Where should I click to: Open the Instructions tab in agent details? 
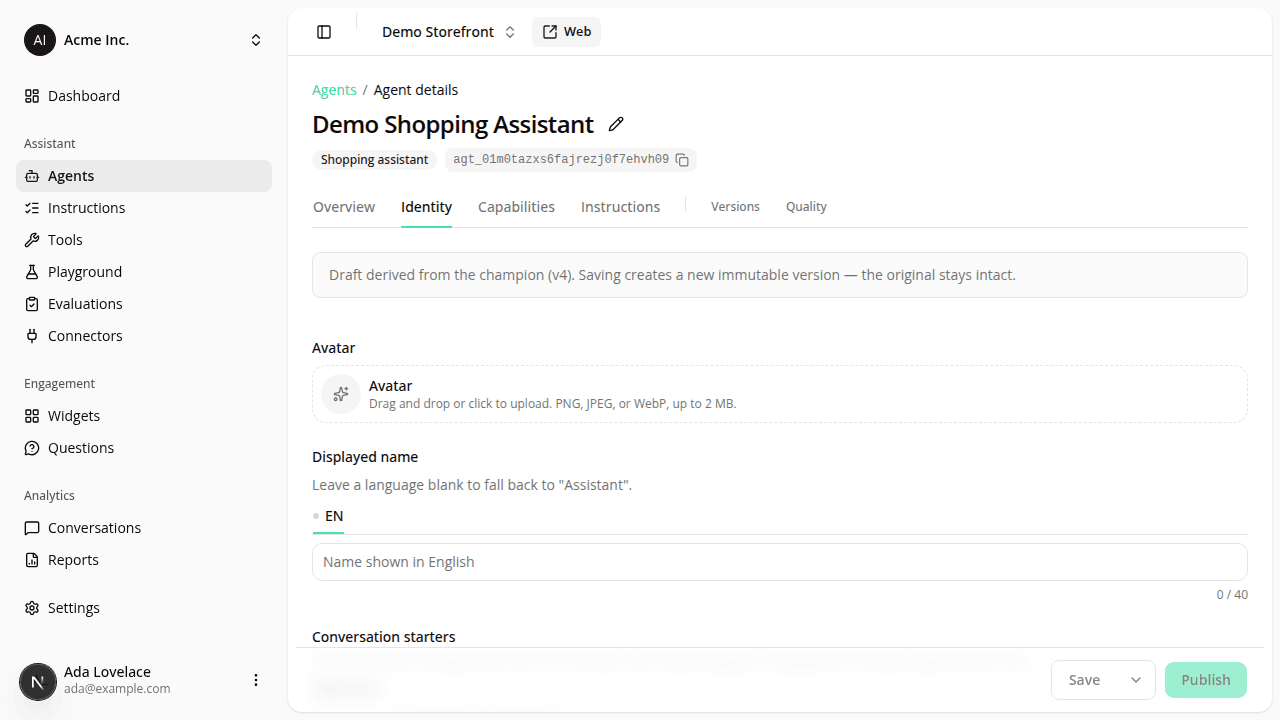[620, 207]
